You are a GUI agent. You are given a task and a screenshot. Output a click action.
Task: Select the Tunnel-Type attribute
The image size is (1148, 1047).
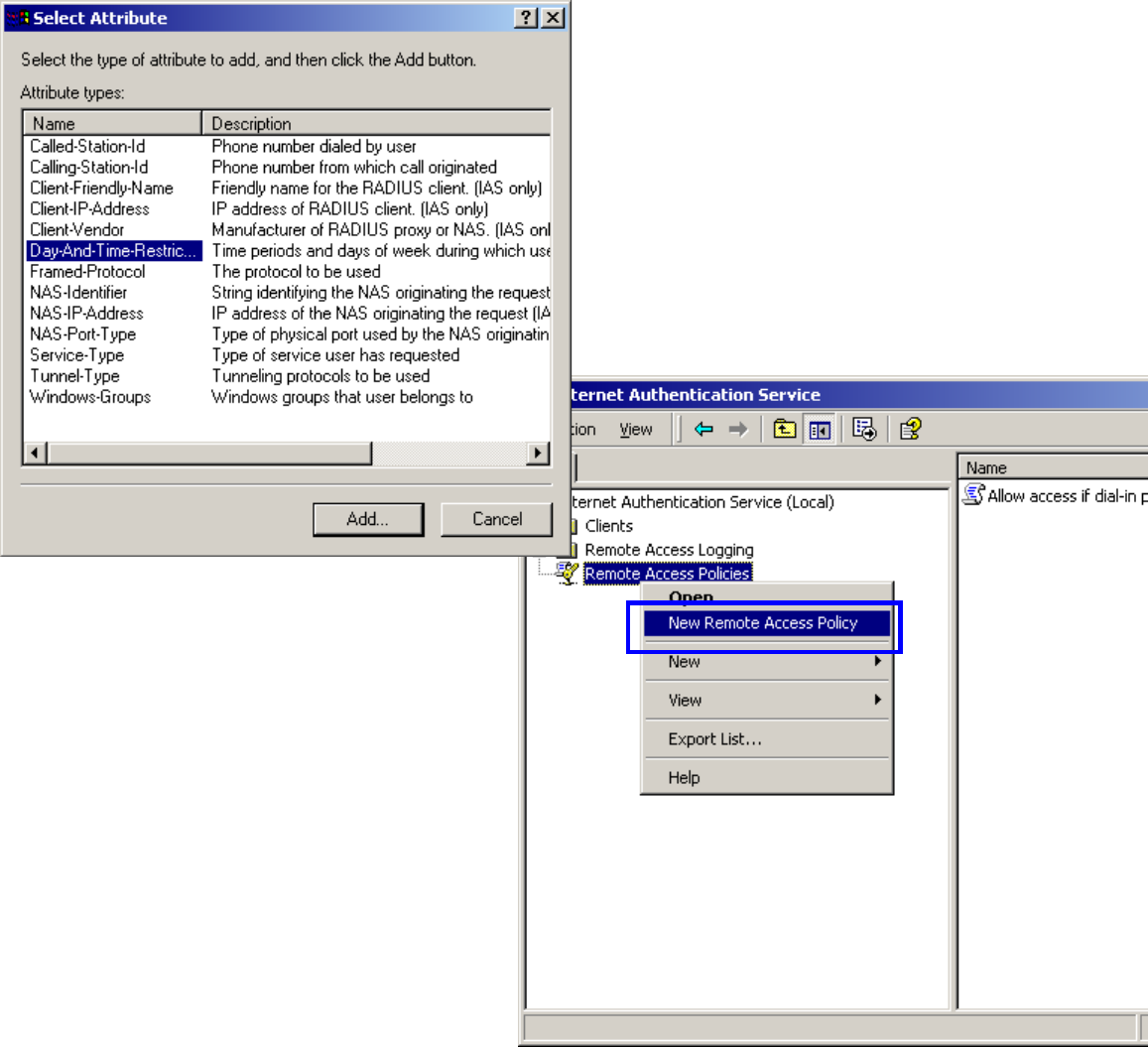click(74, 375)
